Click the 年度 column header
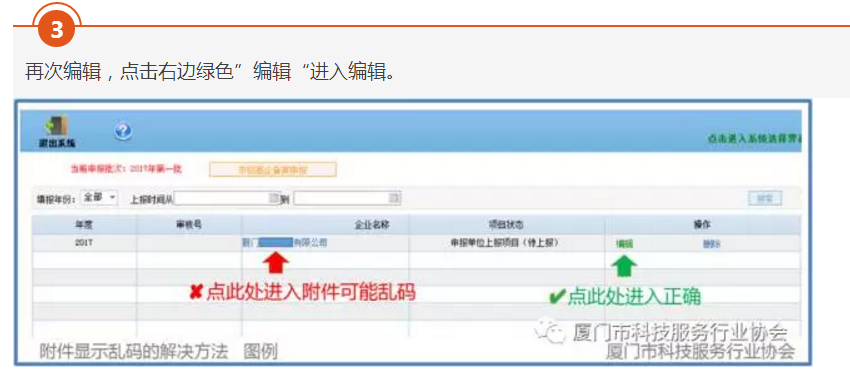 click(x=84, y=224)
